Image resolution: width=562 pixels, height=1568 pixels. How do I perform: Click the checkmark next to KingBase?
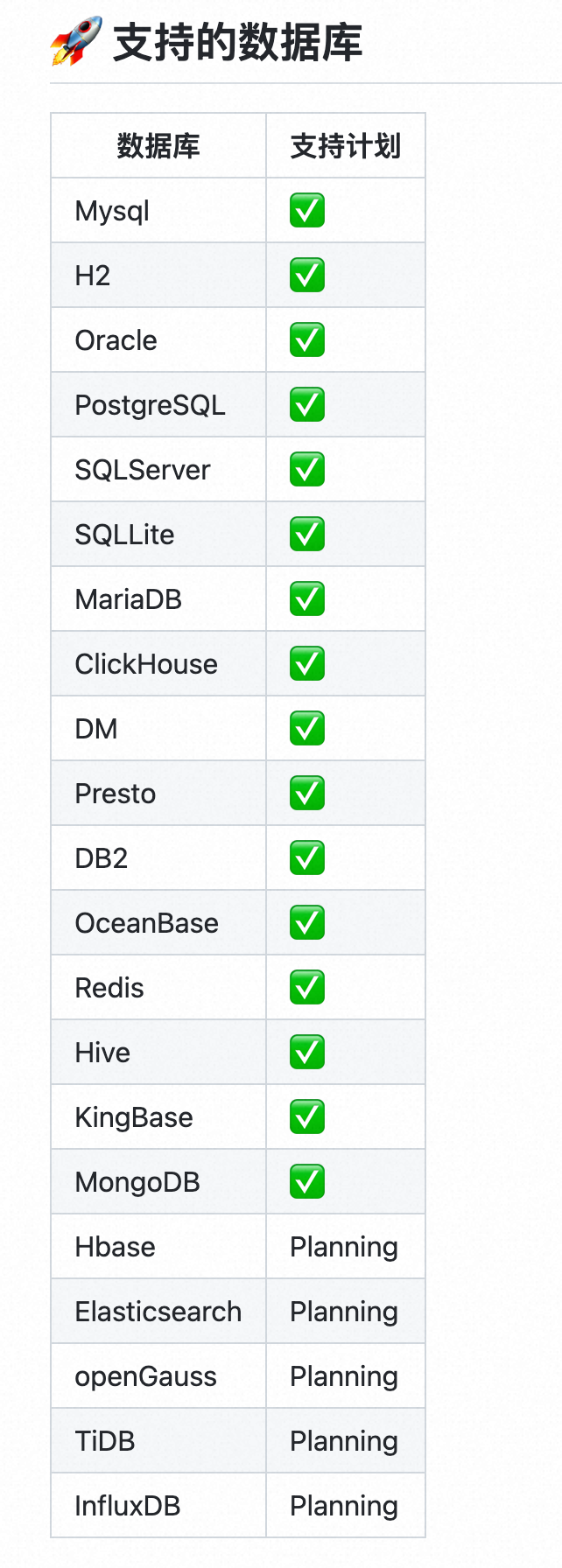tap(307, 1116)
